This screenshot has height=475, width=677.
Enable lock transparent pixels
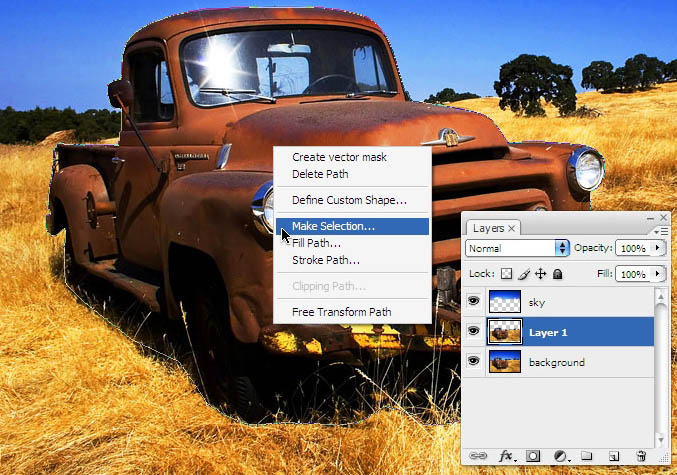[506, 274]
